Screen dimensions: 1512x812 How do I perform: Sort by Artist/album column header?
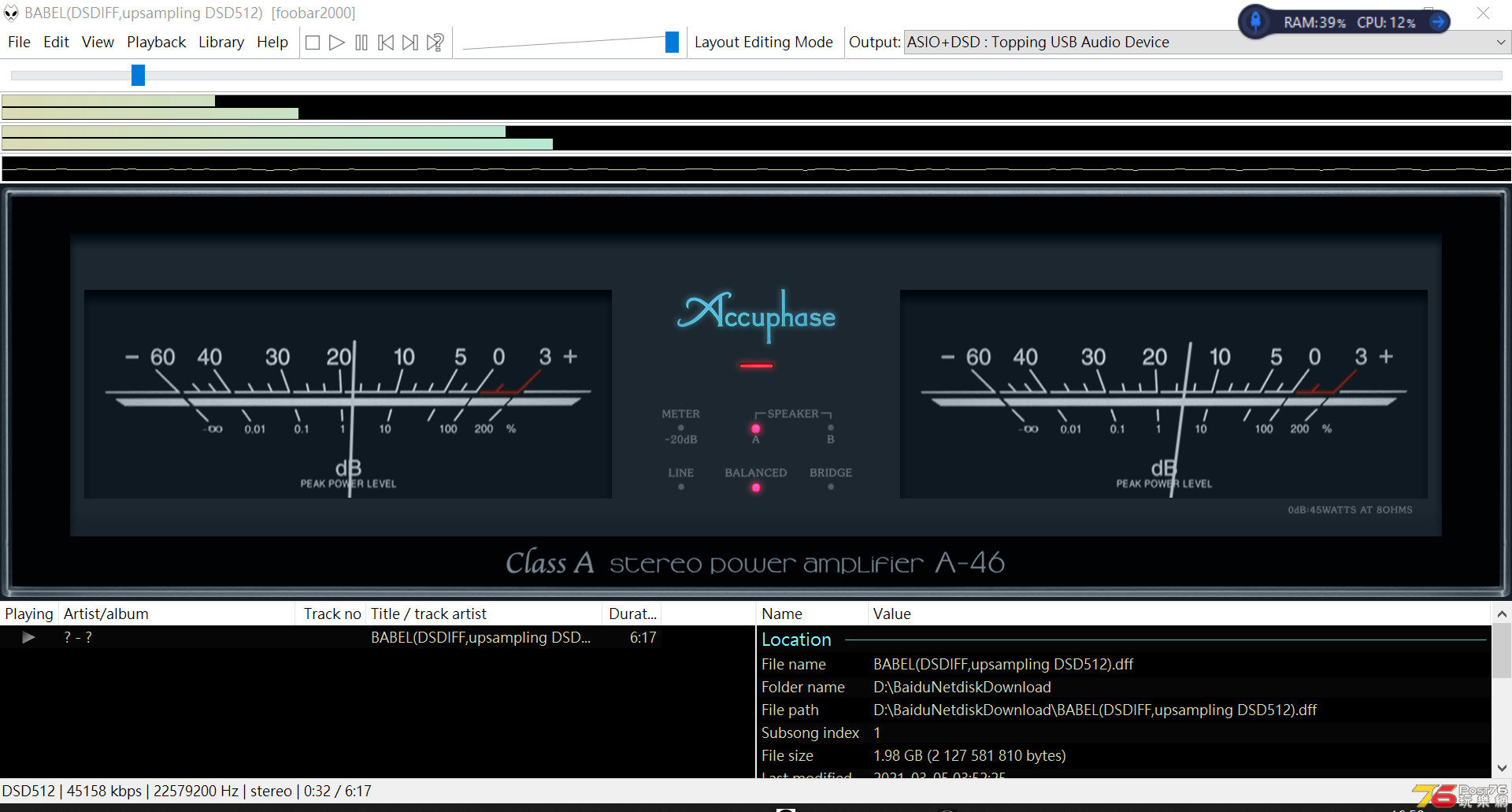pyautogui.click(x=178, y=614)
